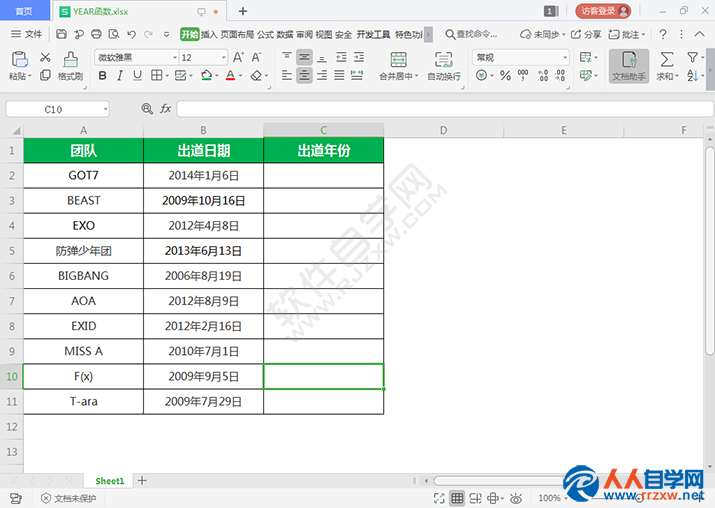Viewport: 715px width, 508px height.
Task: Click the Print icon in quick toolbar
Action: 96,34
